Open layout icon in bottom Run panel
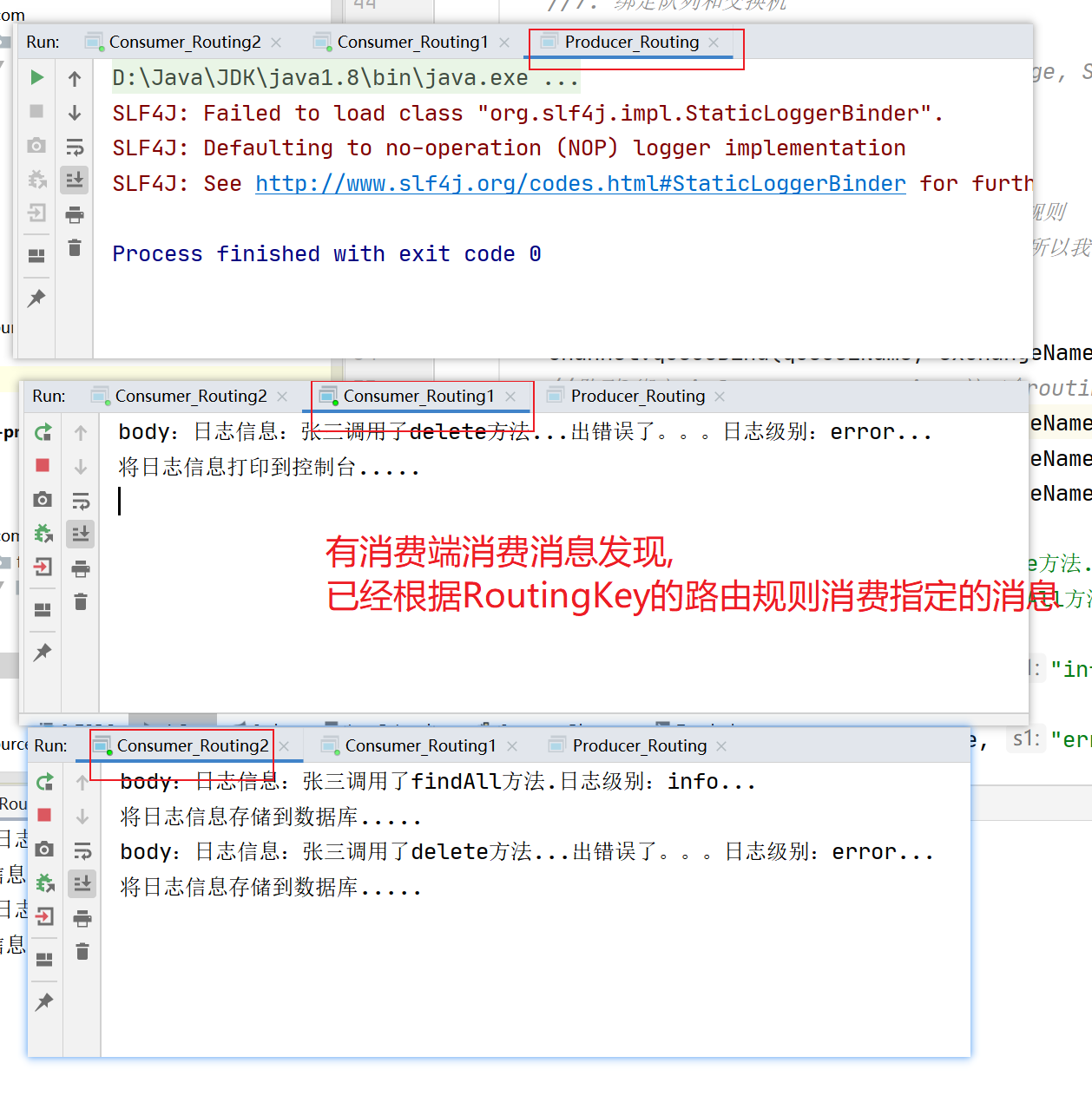Image resolution: width=1092 pixels, height=1109 pixels. pos(44,960)
